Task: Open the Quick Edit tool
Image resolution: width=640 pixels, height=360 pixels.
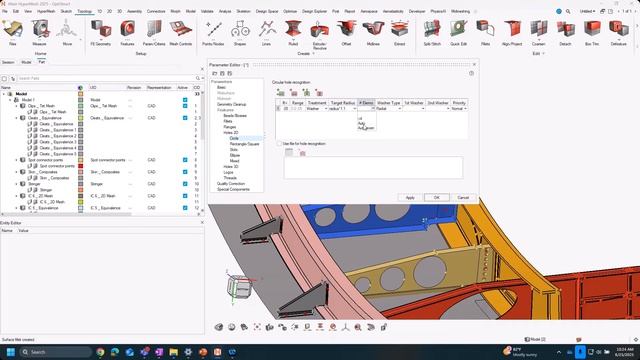Action: point(458,33)
